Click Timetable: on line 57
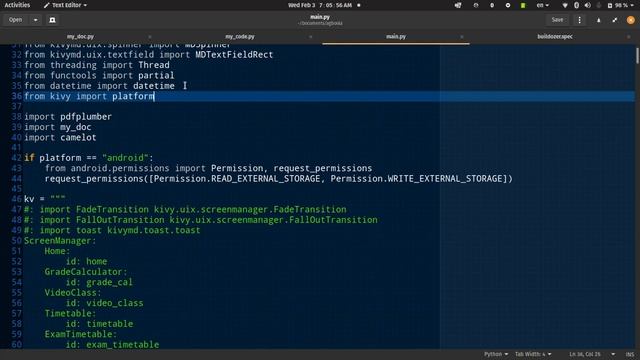The height and width of the screenshot is (360, 640). 70,313
